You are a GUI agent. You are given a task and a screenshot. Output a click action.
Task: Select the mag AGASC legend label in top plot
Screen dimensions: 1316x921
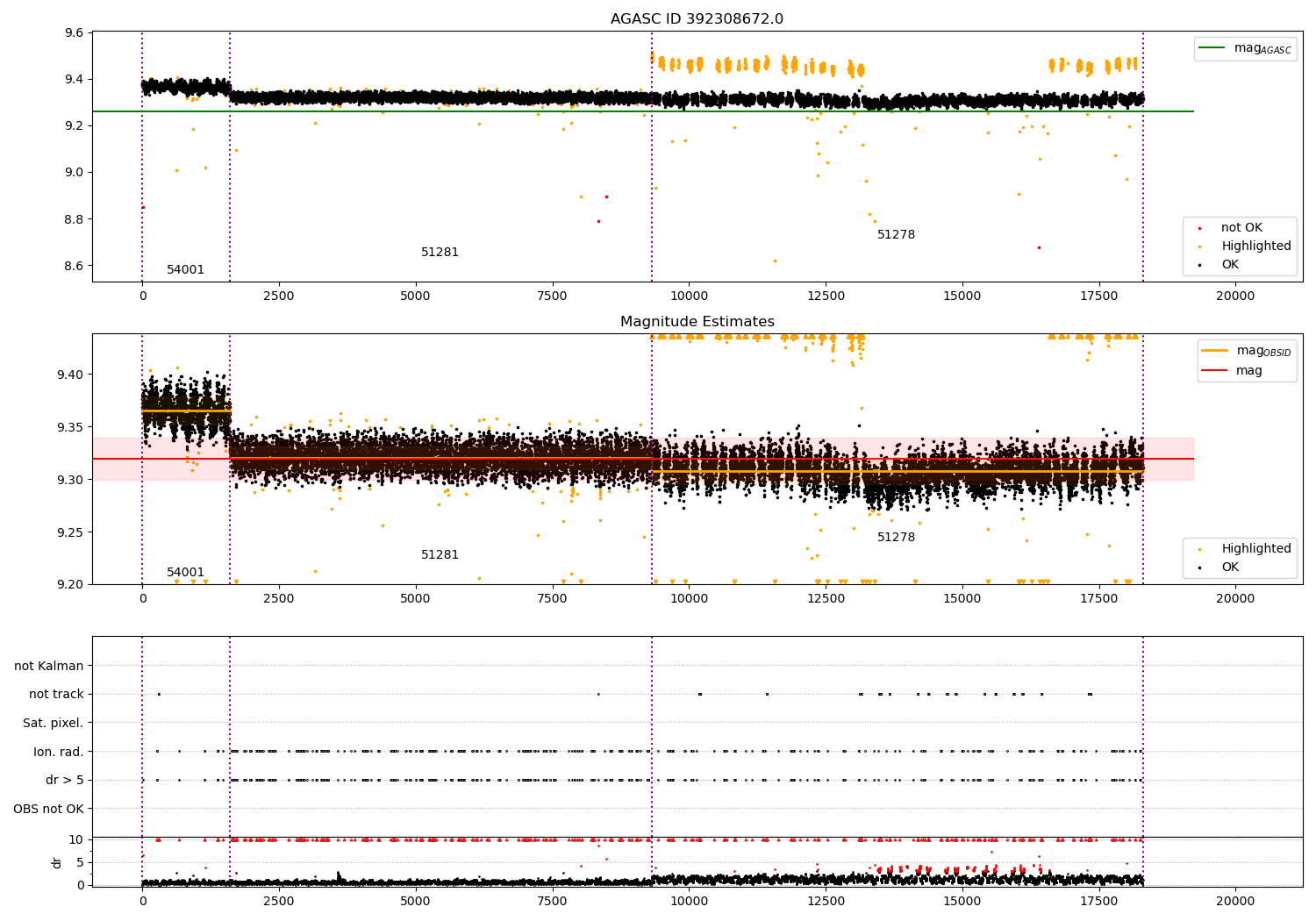[x=1262, y=48]
